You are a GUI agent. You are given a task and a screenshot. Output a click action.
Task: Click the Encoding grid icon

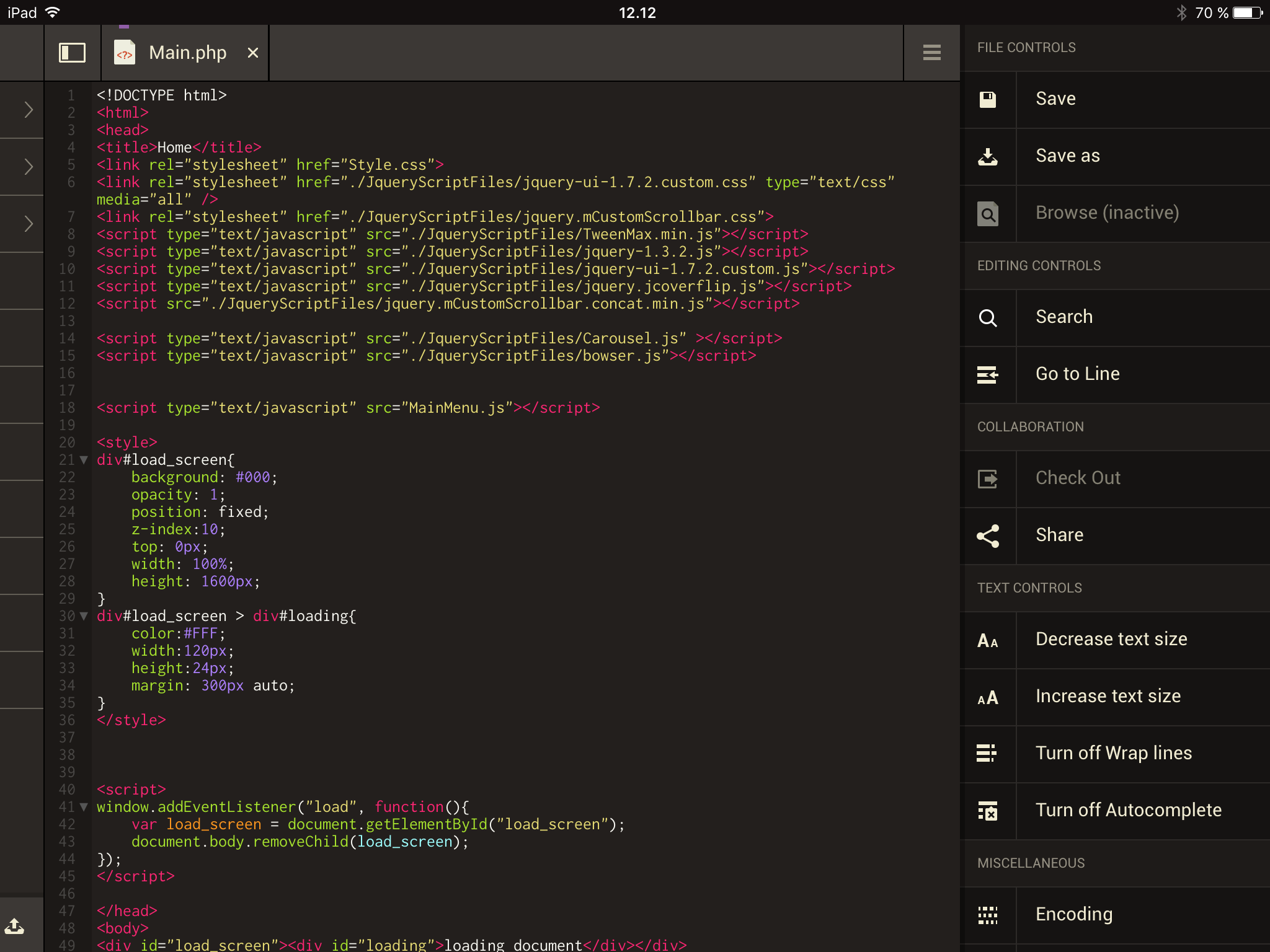tap(988, 915)
